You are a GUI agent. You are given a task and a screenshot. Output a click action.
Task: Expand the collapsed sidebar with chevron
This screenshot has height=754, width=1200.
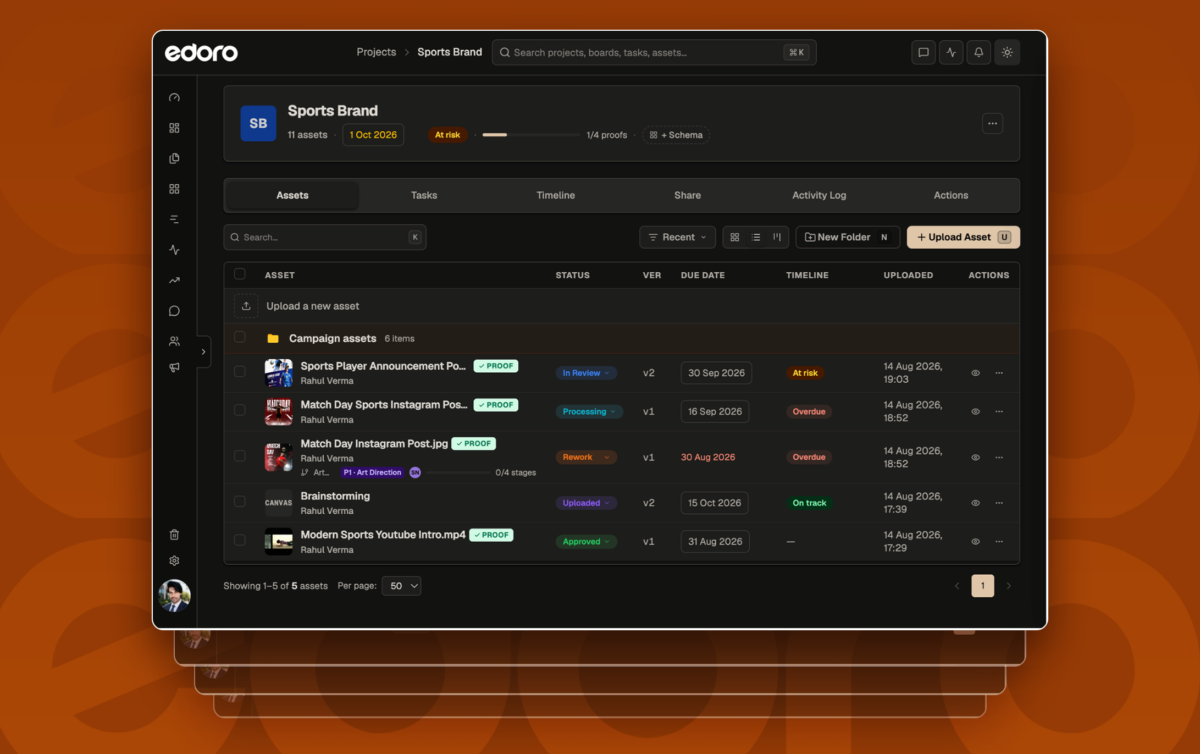click(204, 351)
